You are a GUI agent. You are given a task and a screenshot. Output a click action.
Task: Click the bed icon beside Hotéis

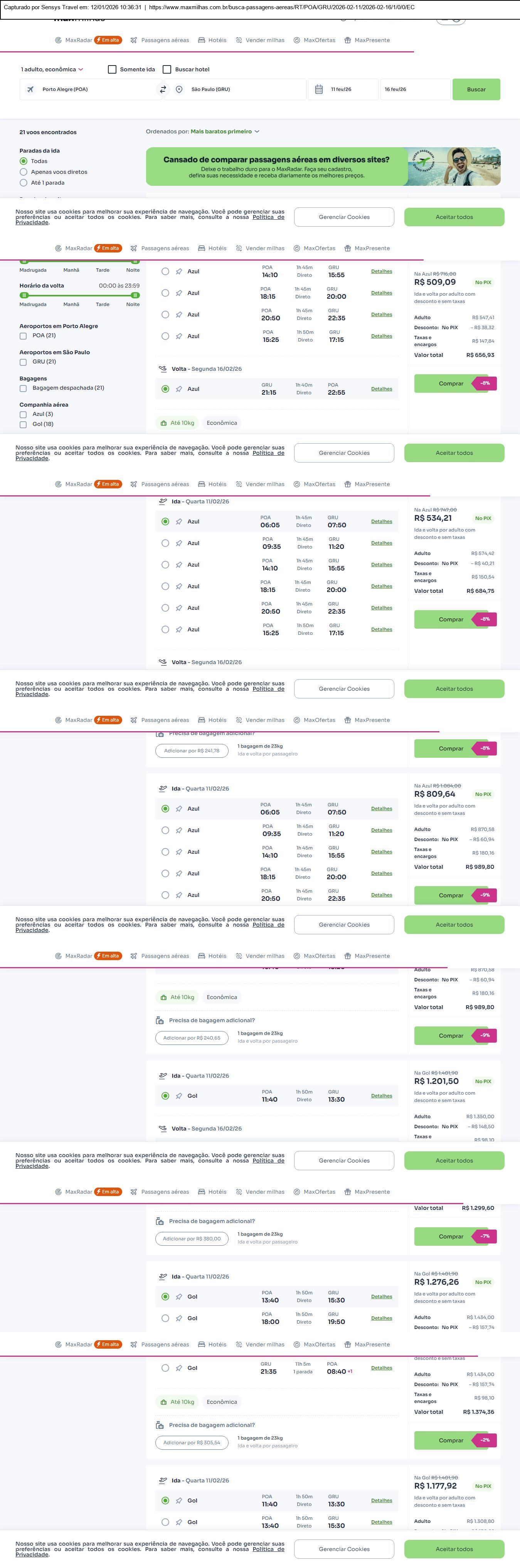(x=202, y=40)
